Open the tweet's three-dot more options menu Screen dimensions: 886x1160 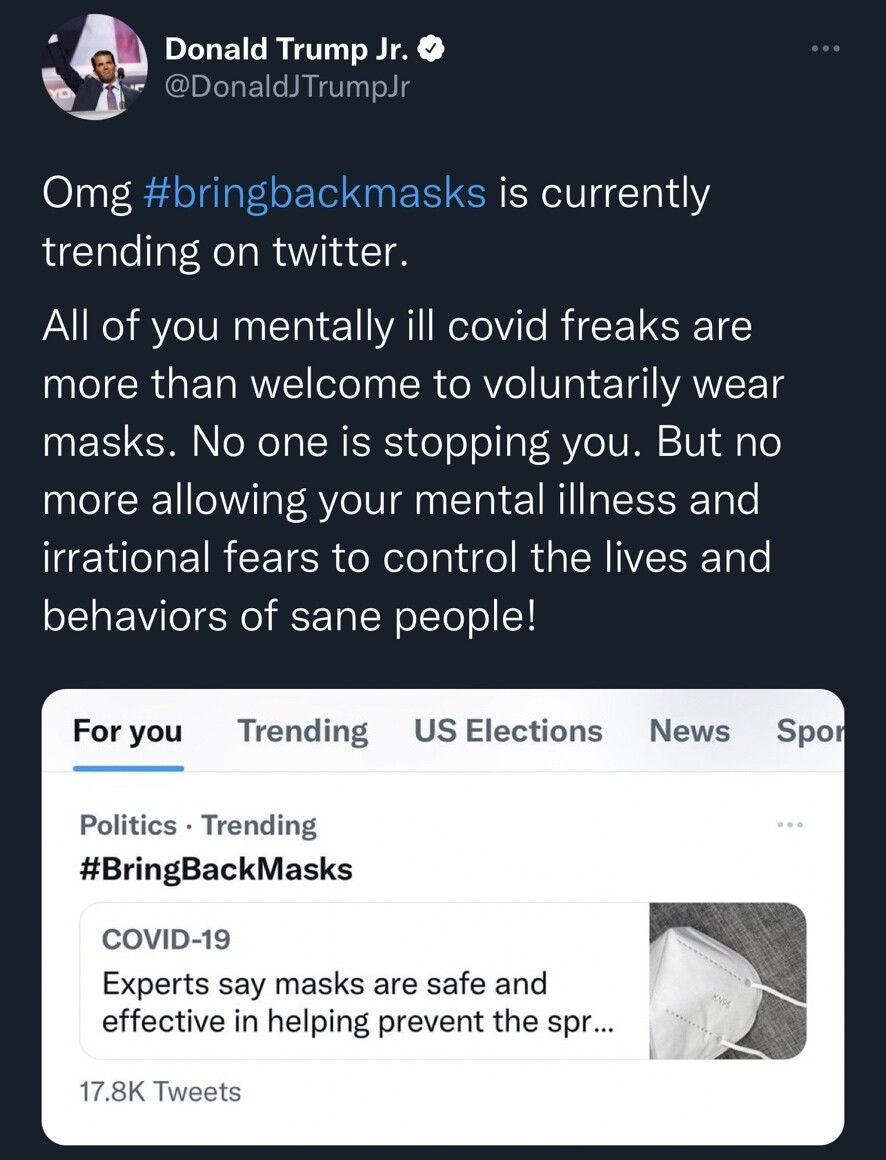(825, 48)
